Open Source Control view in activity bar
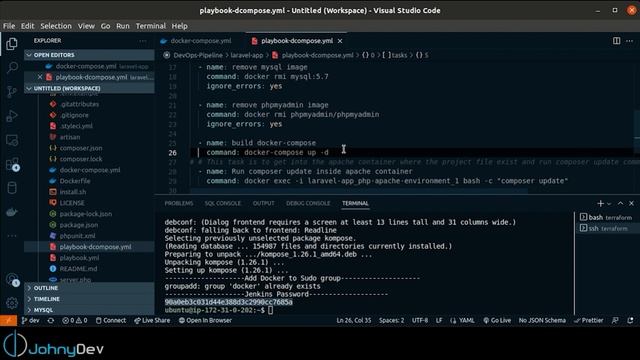 coord(12,91)
